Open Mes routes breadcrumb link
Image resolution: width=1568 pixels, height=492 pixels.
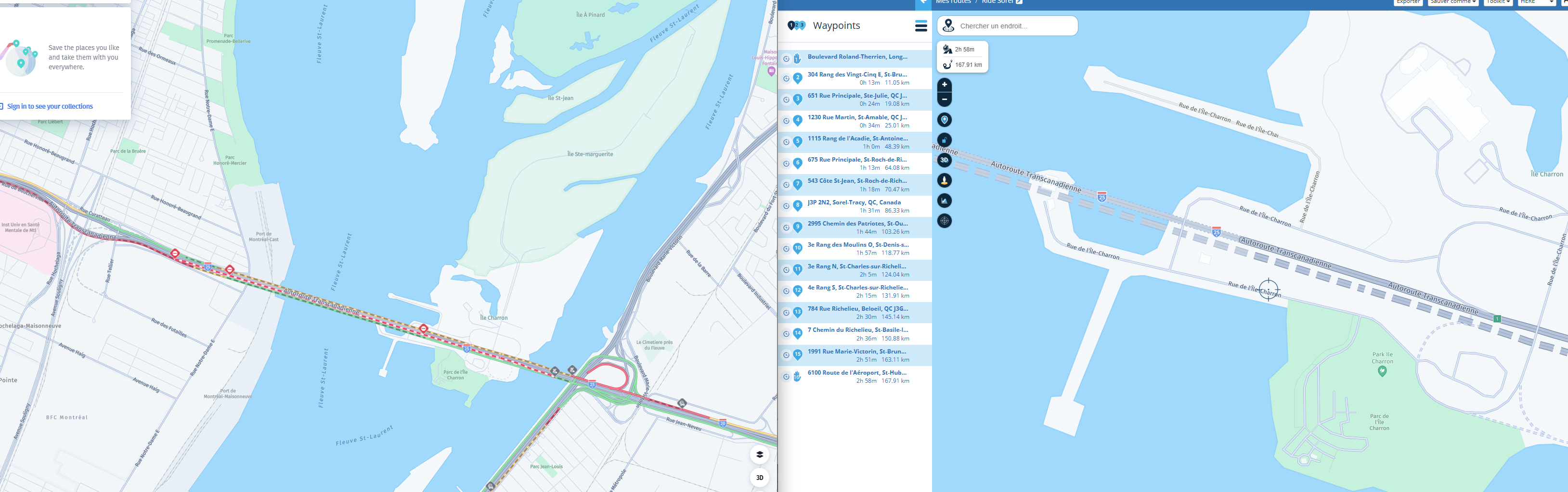(x=953, y=2)
